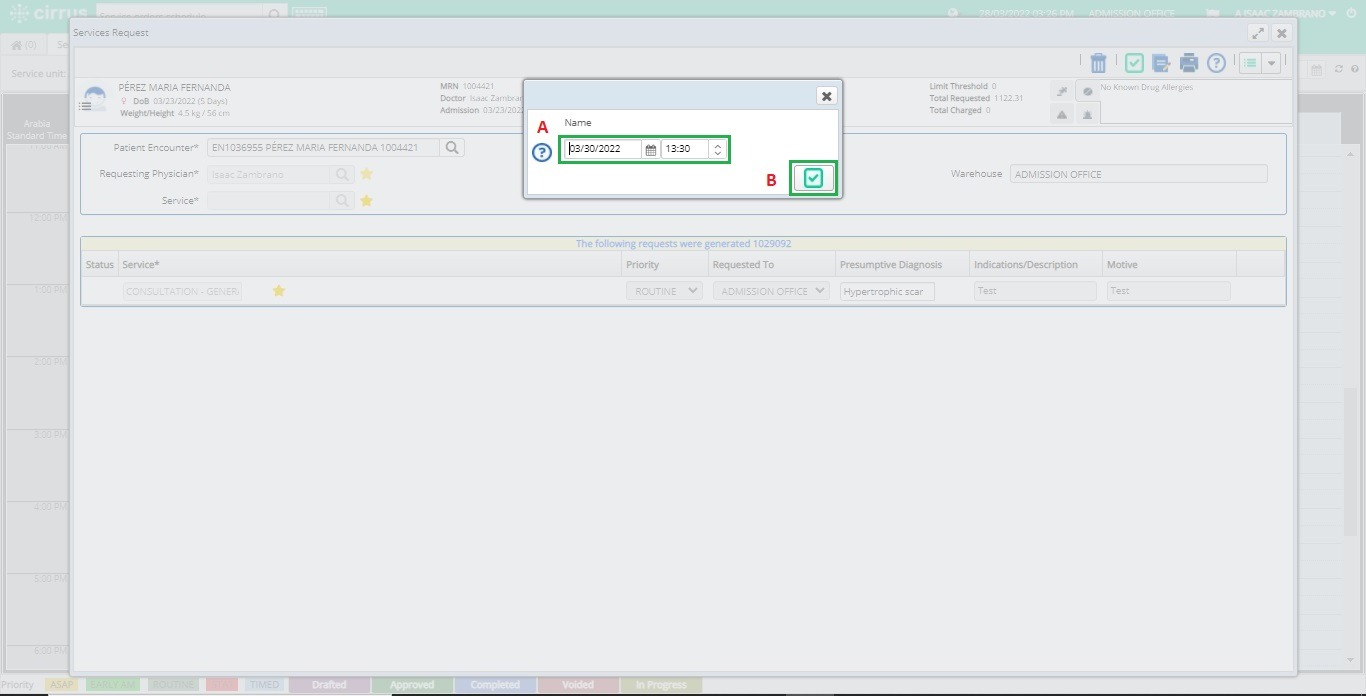Click the trash delete icon in Services Request toolbar
The image size is (1366, 696).
(x=1098, y=63)
